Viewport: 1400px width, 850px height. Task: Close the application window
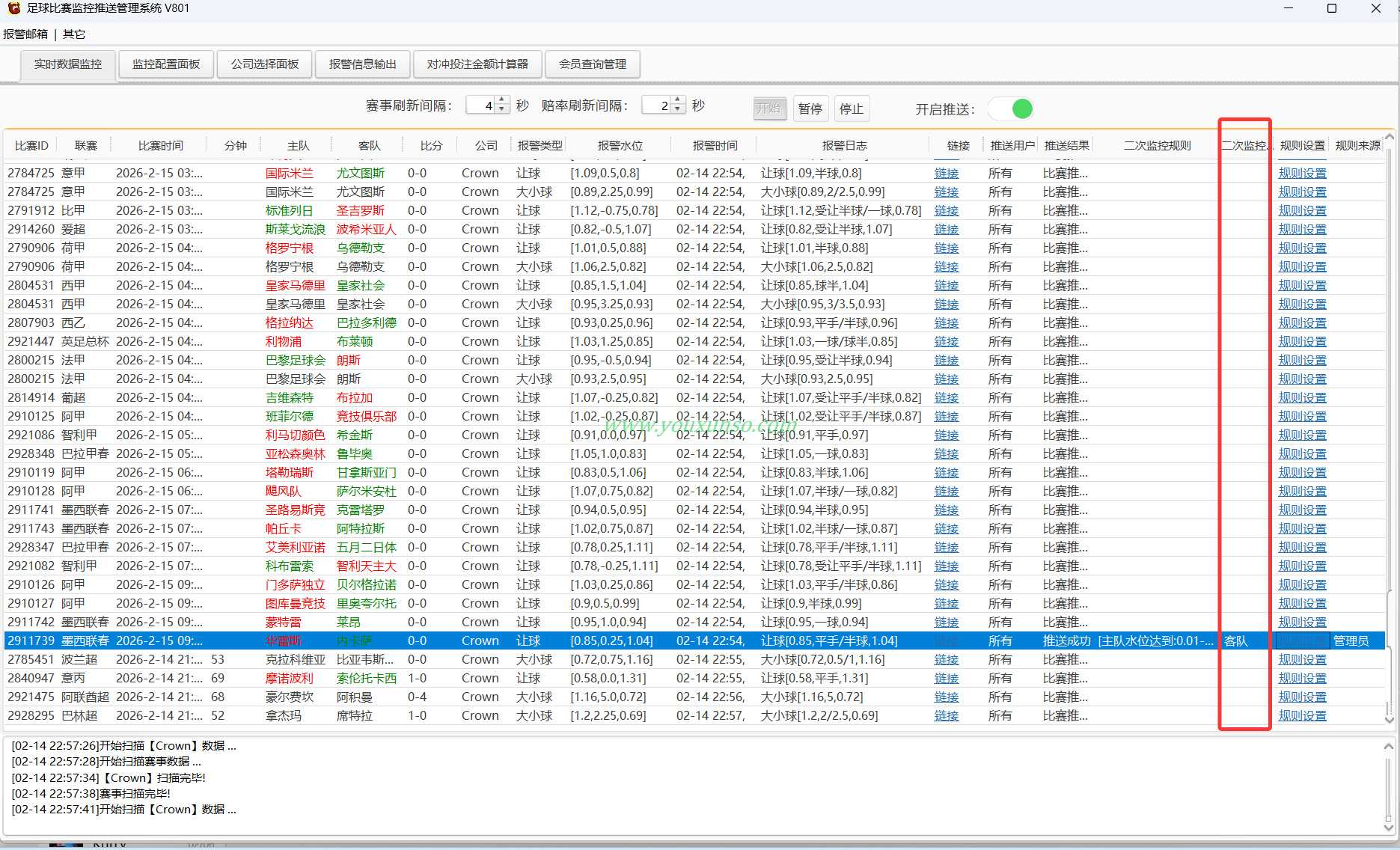1376,8
